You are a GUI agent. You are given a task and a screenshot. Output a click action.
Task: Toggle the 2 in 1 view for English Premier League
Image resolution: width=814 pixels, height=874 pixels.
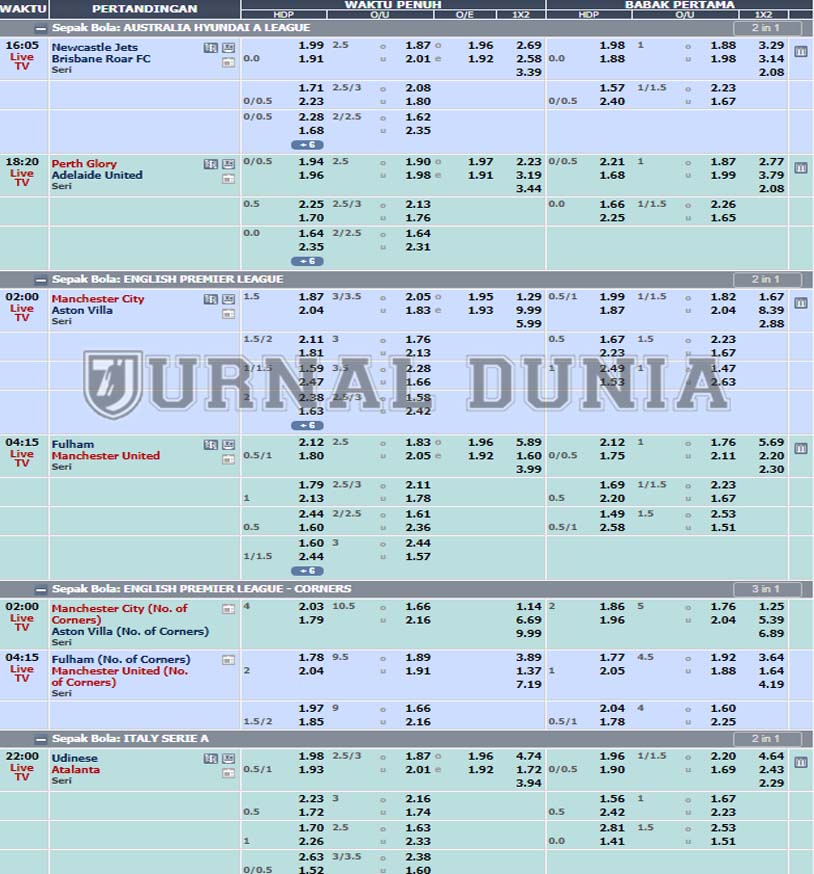(x=767, y=279)
